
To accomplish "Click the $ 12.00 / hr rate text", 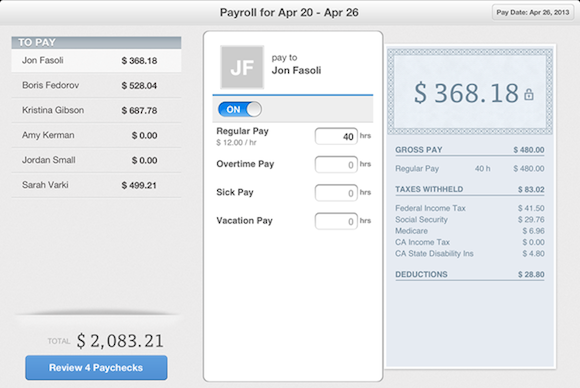I will [236, 143].
